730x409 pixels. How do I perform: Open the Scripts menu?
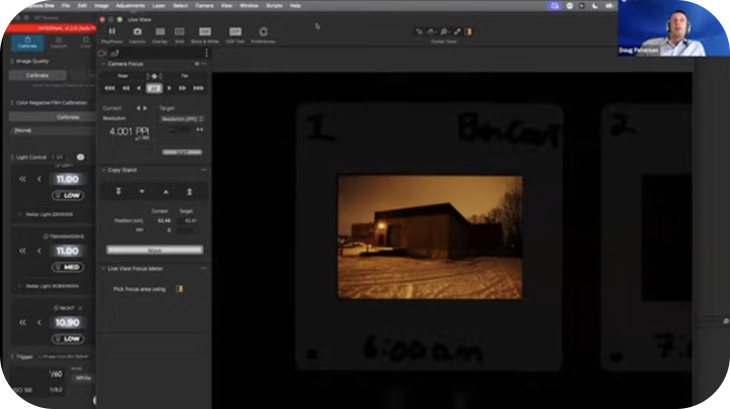[274, 6]
